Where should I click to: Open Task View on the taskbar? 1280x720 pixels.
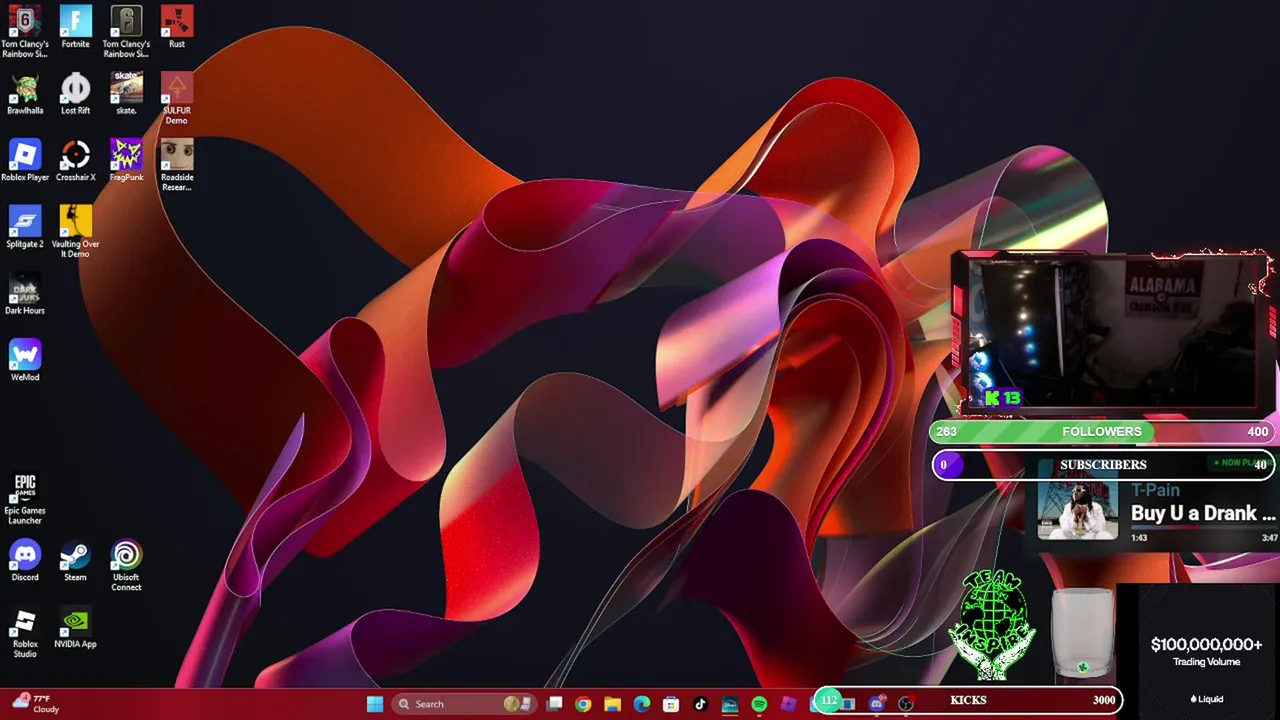[555, 704]
